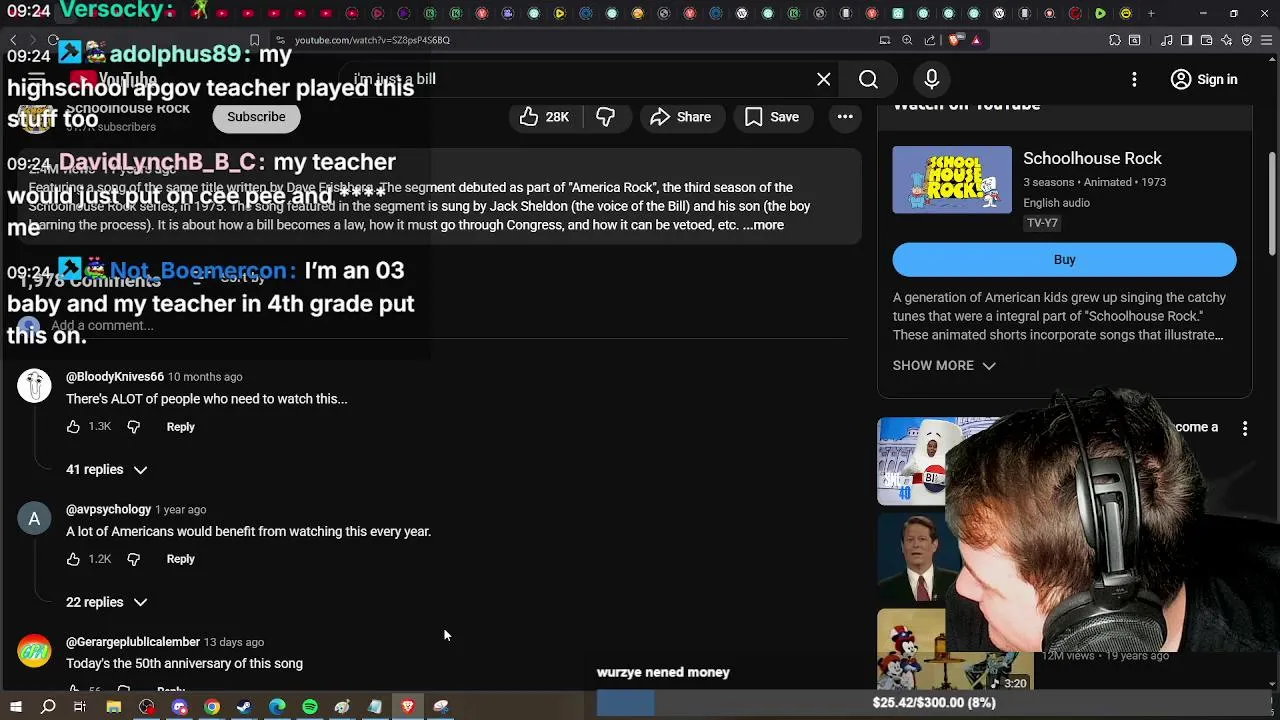Switch to the tab with green play favicon

[x=1100, y=14]
